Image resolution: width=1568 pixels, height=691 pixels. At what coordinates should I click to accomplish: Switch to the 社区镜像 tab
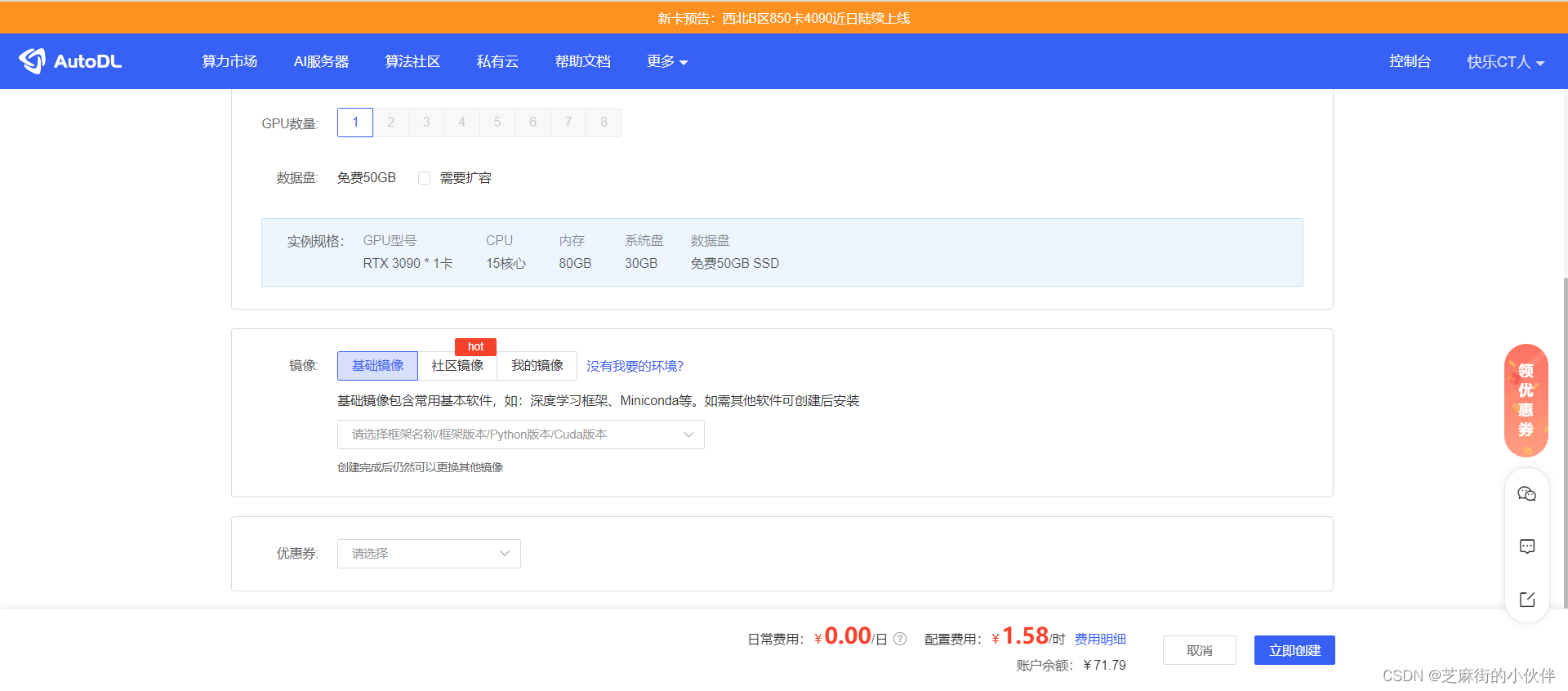point(457,366)
